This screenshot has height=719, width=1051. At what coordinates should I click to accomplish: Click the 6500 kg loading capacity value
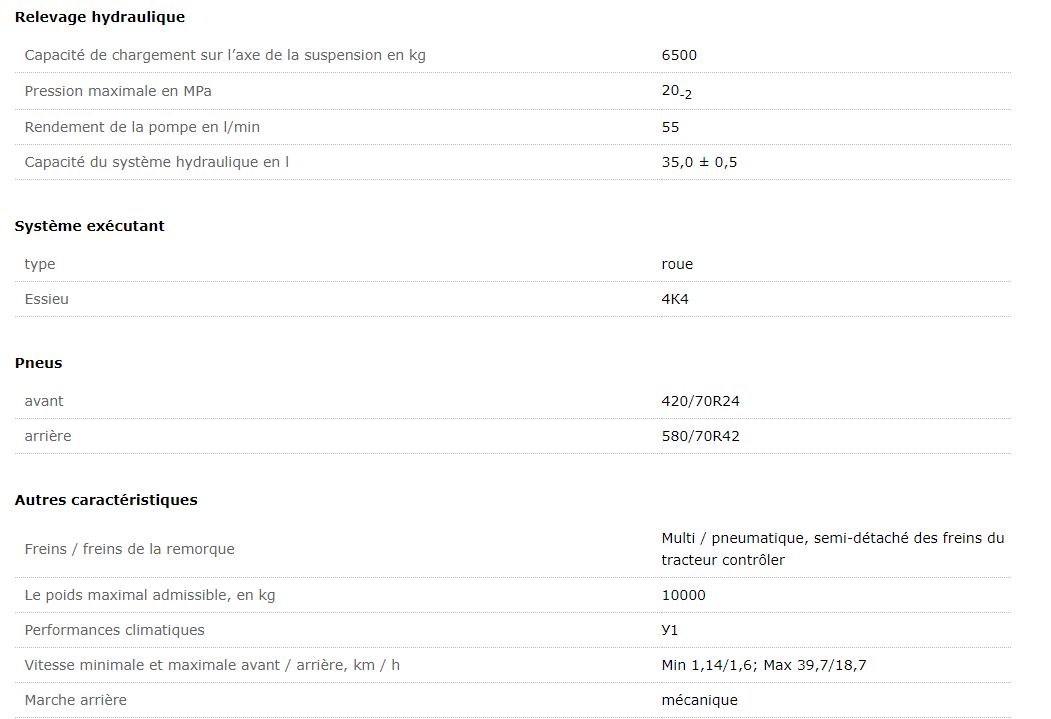tap(679, 55)
